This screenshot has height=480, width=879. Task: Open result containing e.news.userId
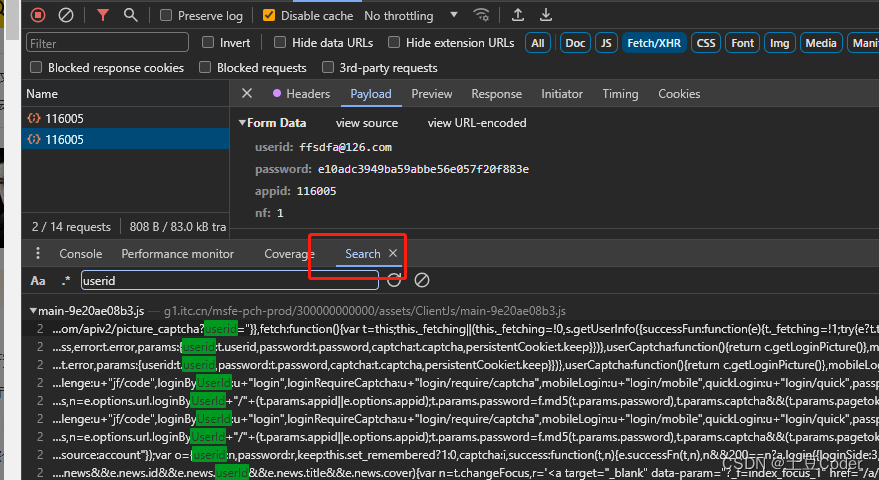point(450,472)
